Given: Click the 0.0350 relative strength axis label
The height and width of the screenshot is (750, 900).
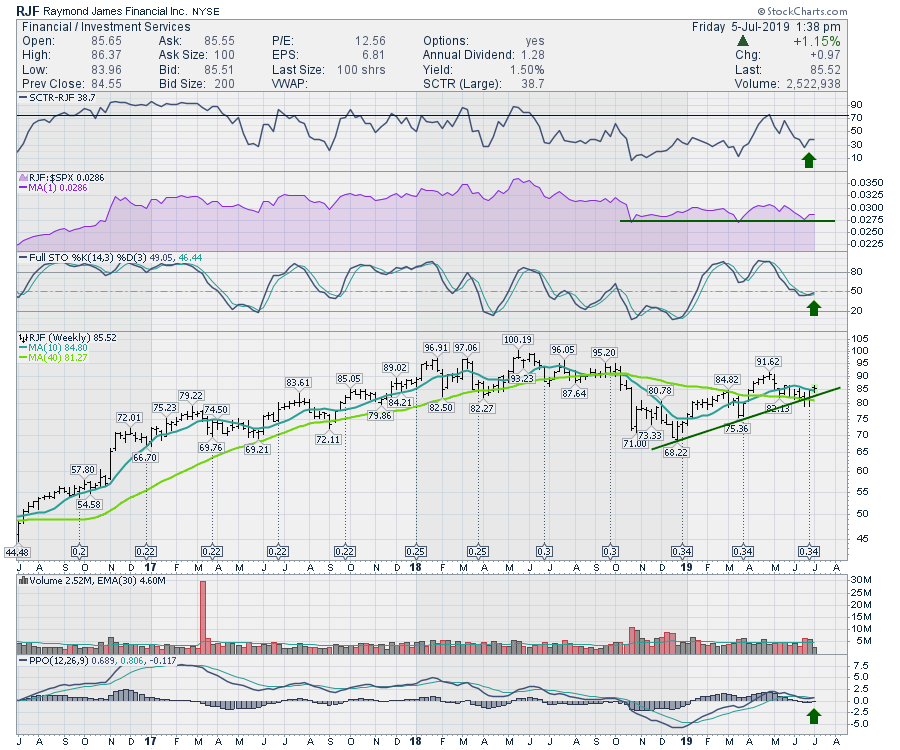Looking at the screenshot, I should point(867,182).
